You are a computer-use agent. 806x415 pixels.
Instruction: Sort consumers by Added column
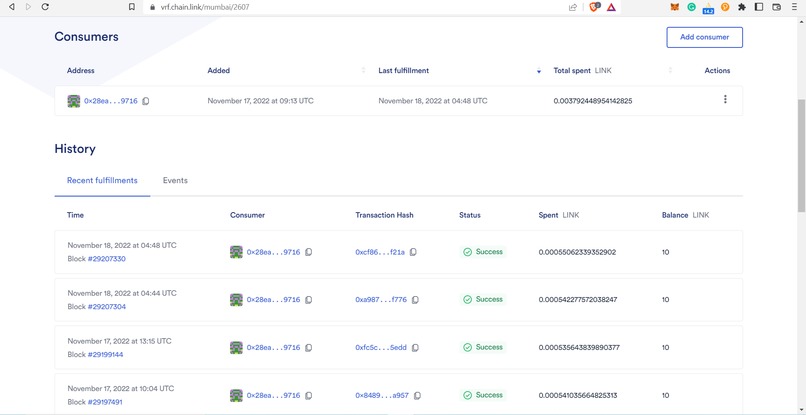tap(363, 70)
